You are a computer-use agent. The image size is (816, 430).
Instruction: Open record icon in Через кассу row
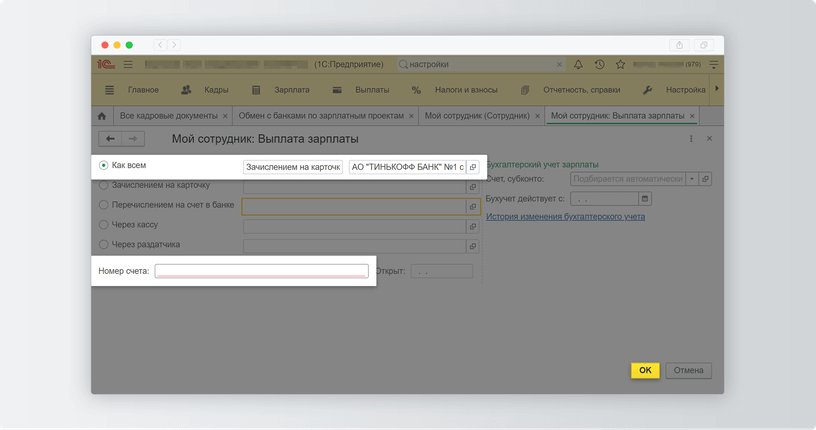[473, 226]
